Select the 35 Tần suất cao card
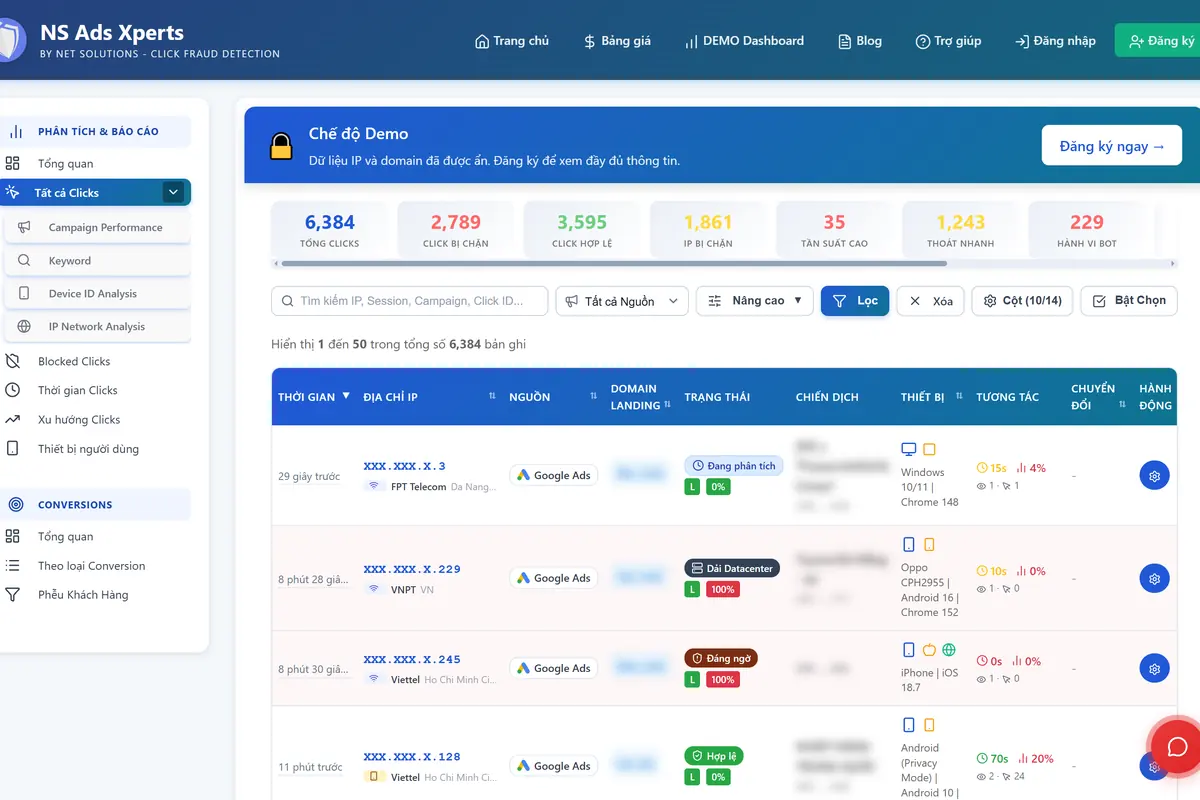This screenshot has width=1200, height=800. 834,229
